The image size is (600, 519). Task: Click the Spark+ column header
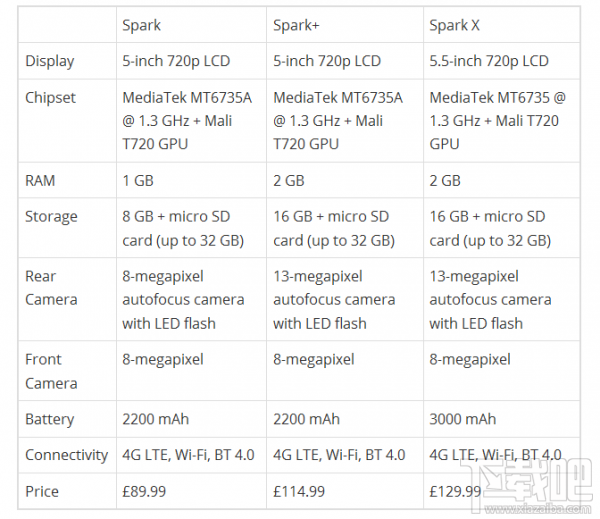click(x=296, y=26)
